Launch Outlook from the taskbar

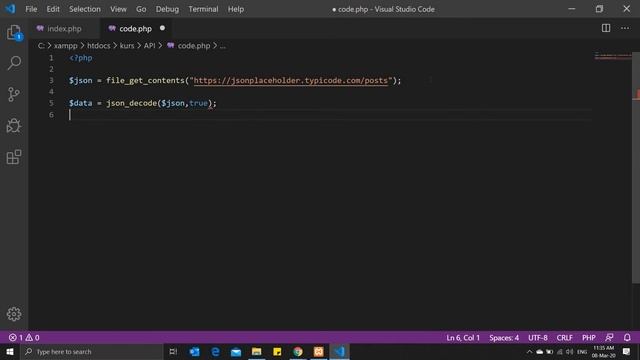[194, 351]
